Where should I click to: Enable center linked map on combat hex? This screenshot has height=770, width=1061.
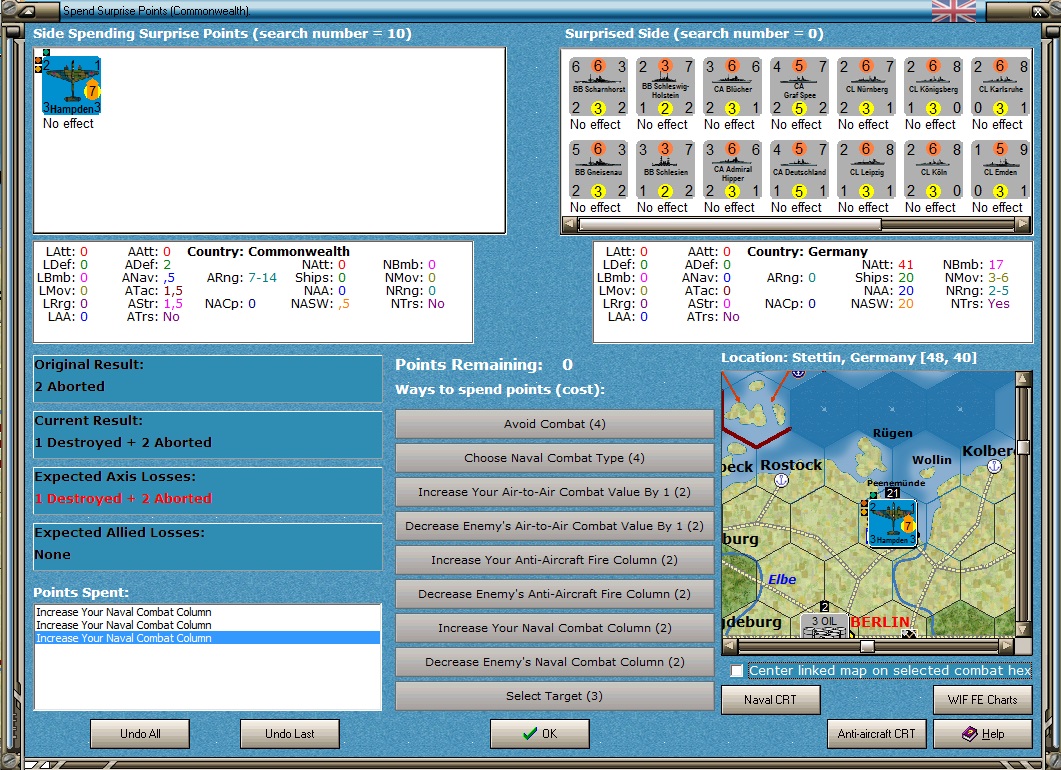click(737, 671)
